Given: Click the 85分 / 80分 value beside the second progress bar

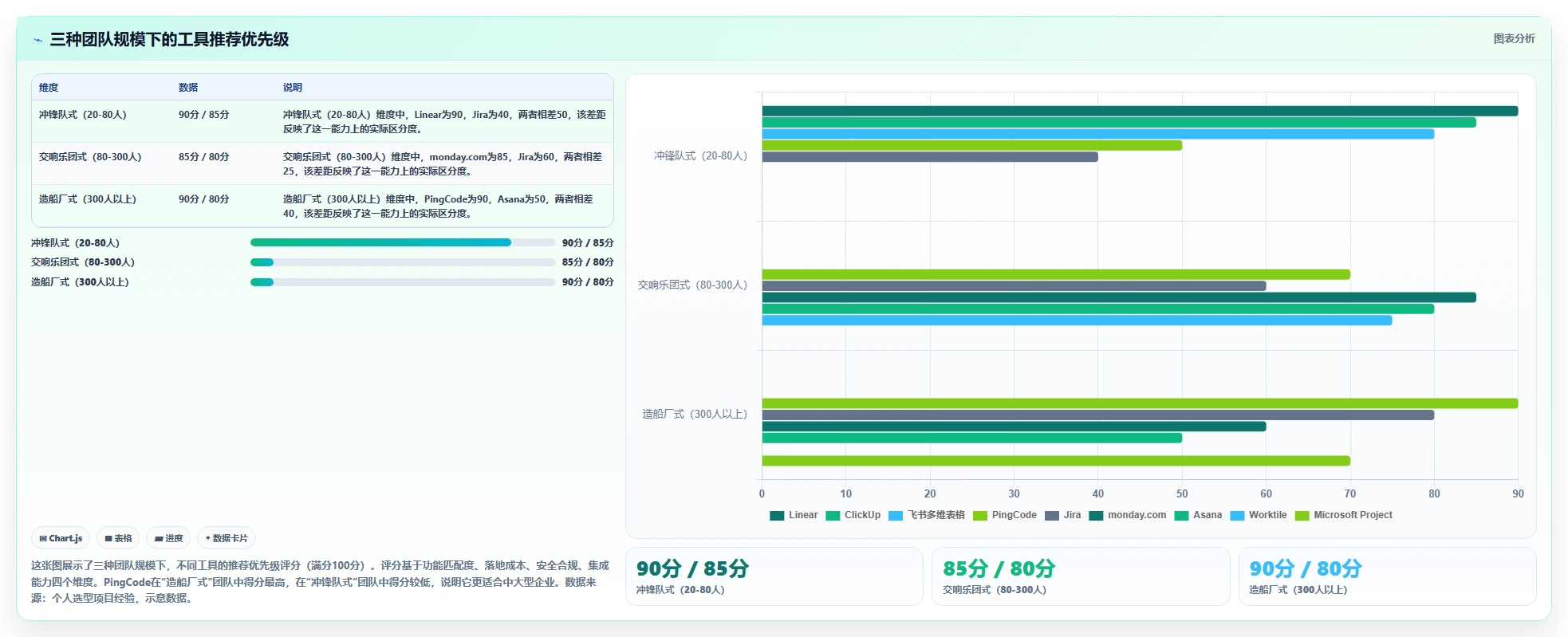Looking at the screenshot, I should [x=588, y=262].
